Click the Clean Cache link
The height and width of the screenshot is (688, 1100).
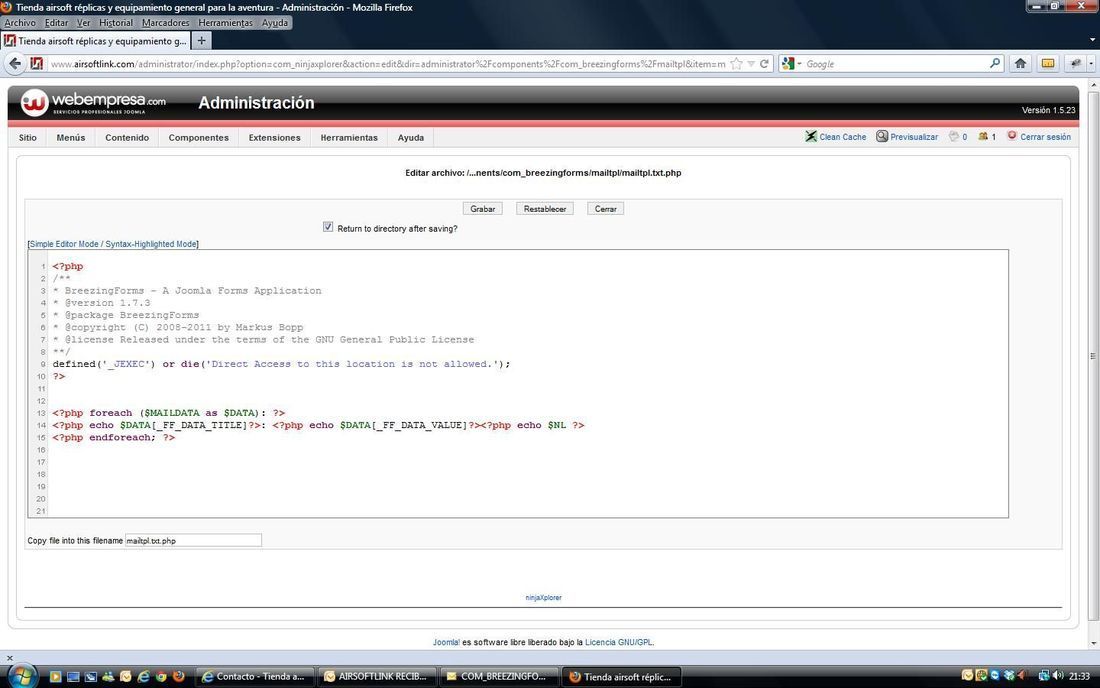point(843,137)
